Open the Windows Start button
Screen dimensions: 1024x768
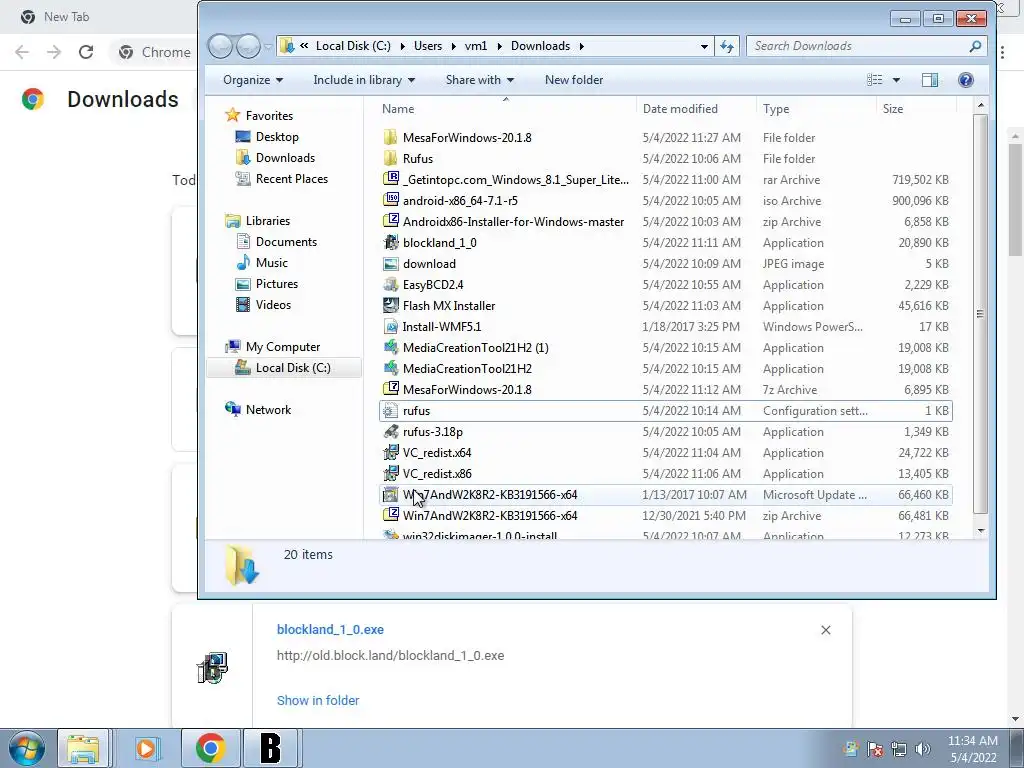(27, 748)
